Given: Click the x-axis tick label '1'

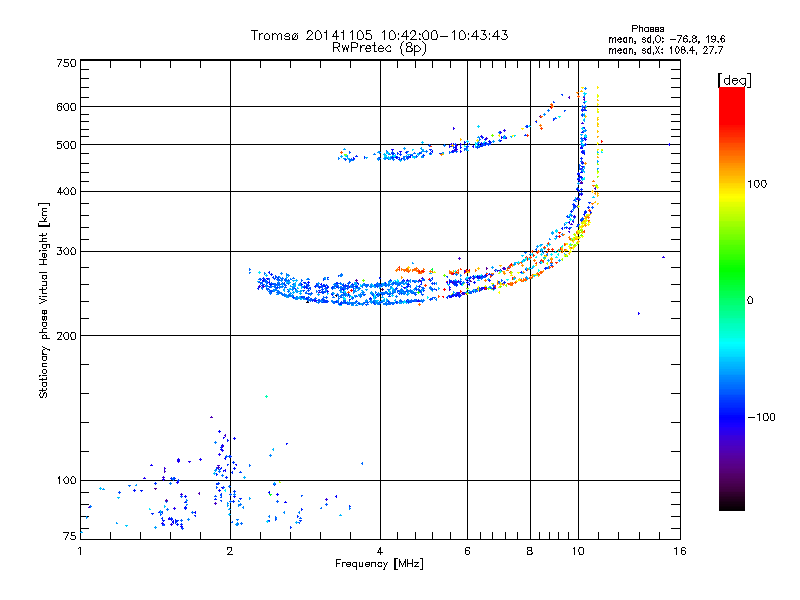Looking at the screenshot, I should point(80,551).
